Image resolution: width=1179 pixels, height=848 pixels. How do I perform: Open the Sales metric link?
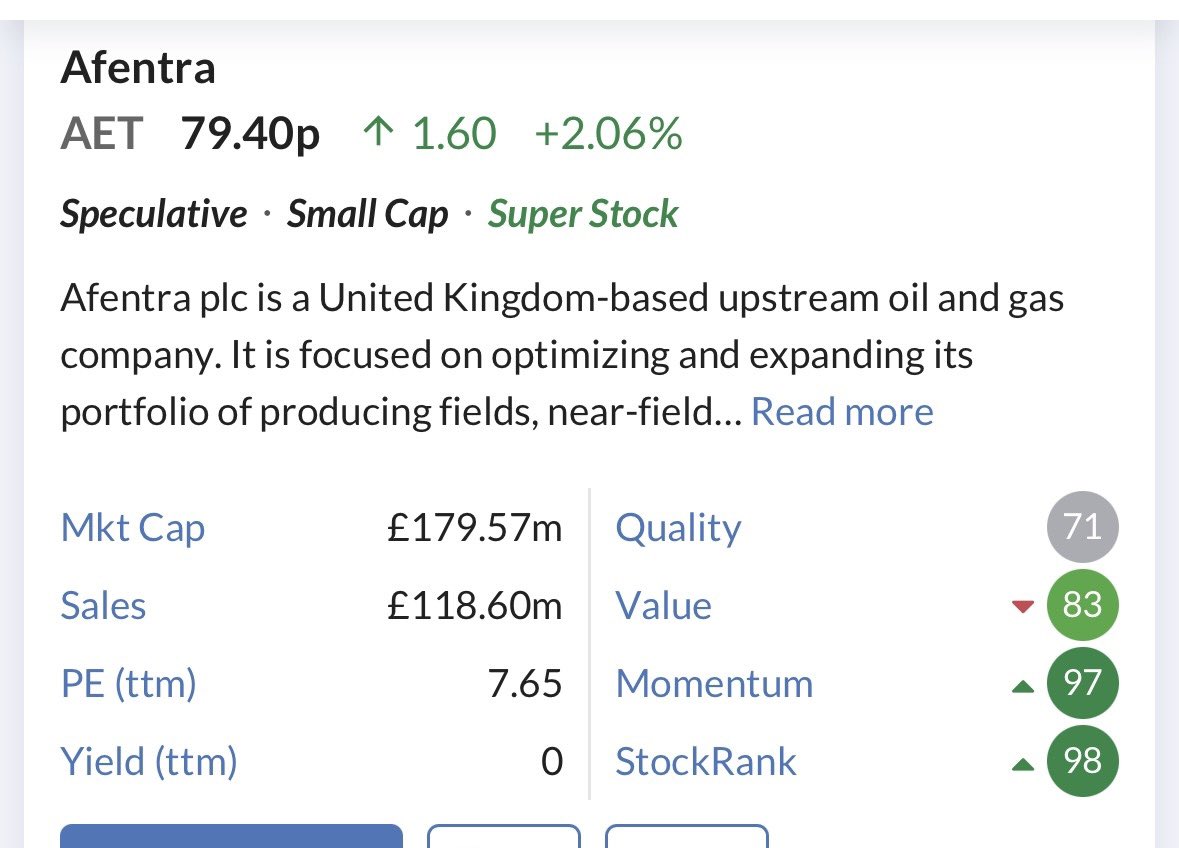click(x=104, y=606)
